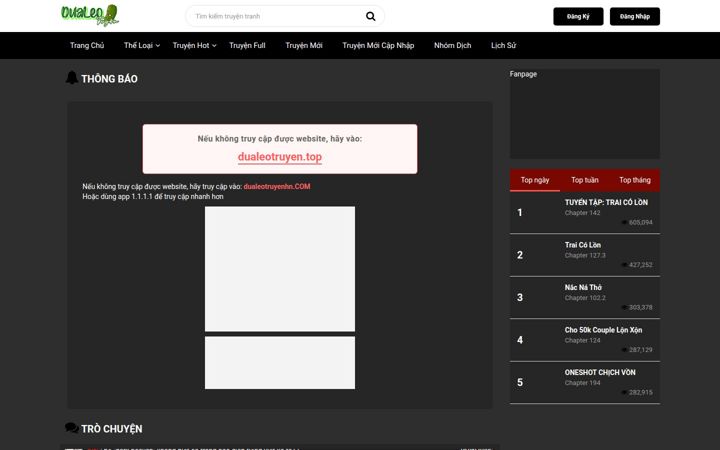
Task: Click the smaller white image placeholder
Action: (x=280, y=363)
